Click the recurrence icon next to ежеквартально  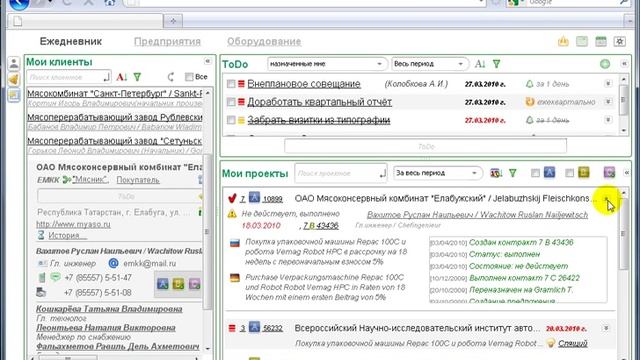click(530, 102)
